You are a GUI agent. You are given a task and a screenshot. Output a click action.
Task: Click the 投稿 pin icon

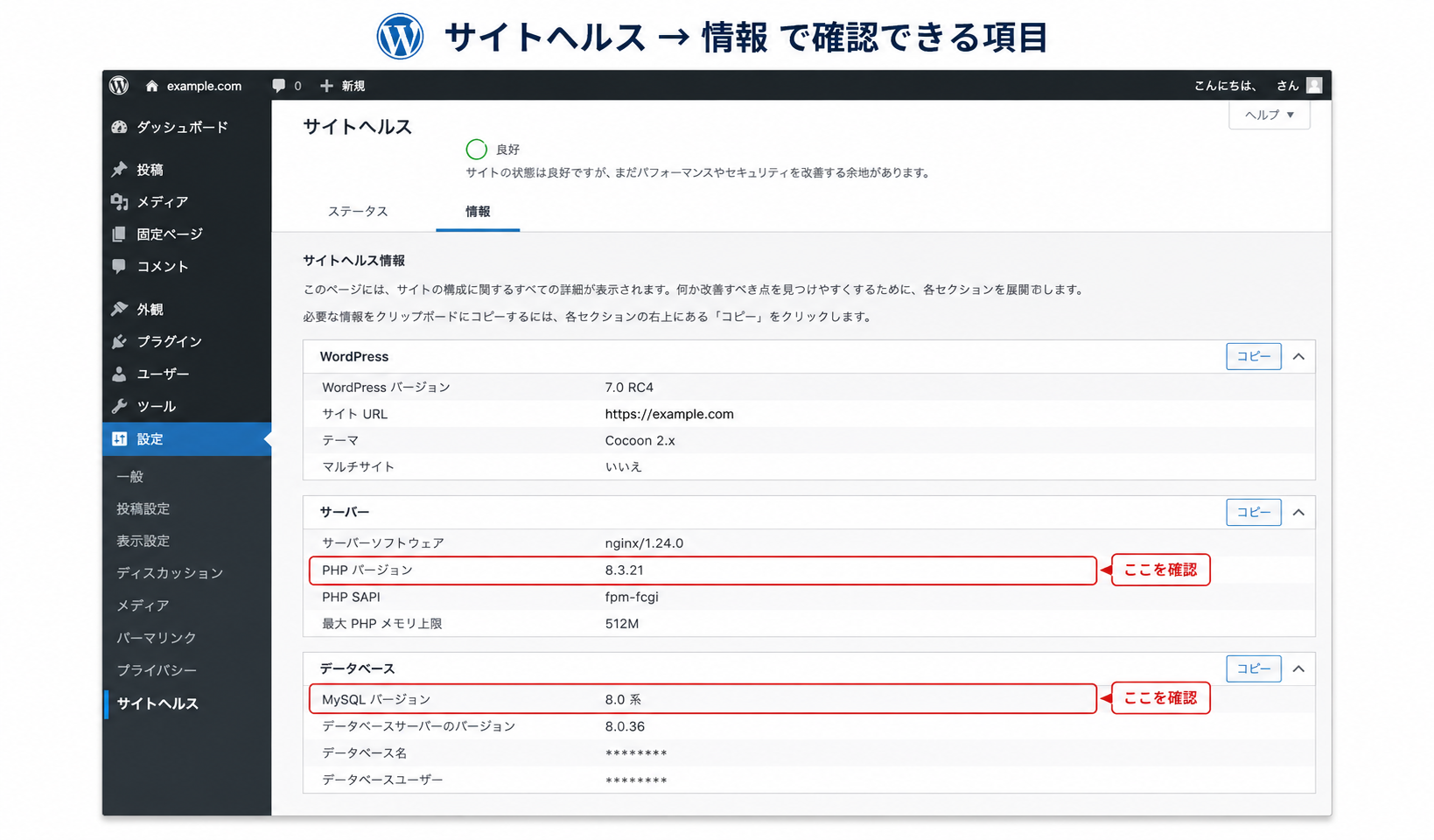pos(120,169)
